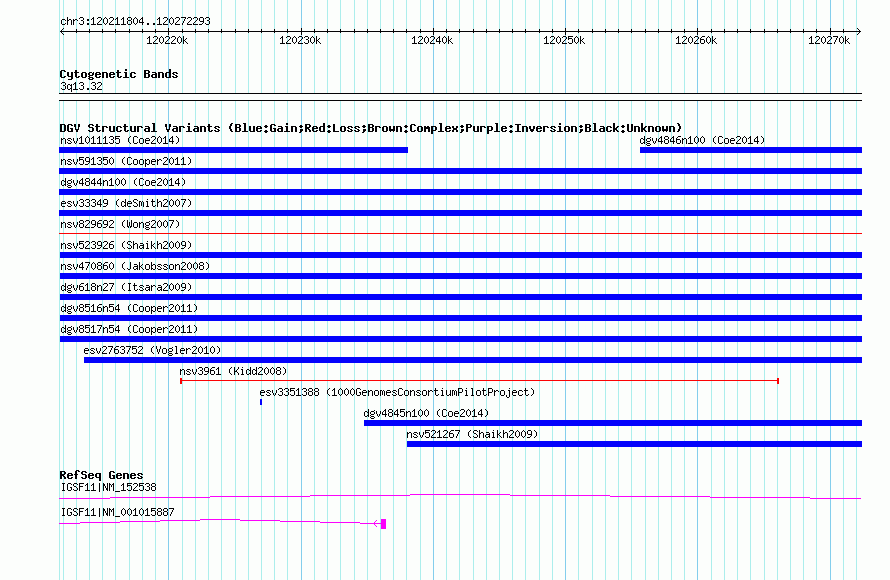Open the nsv523926 (Shaikh2009) variant label
The image size is (890, 580).
pos(126,245)
